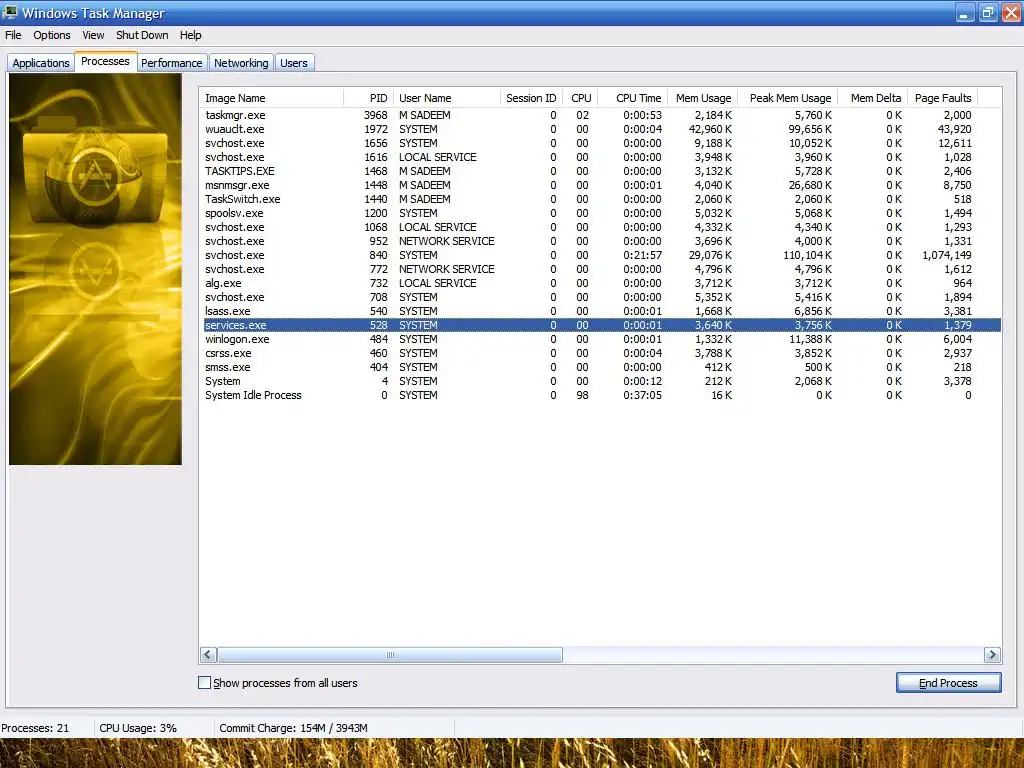
Task: Sort by PID column header
Action: (x=368, y=98)
